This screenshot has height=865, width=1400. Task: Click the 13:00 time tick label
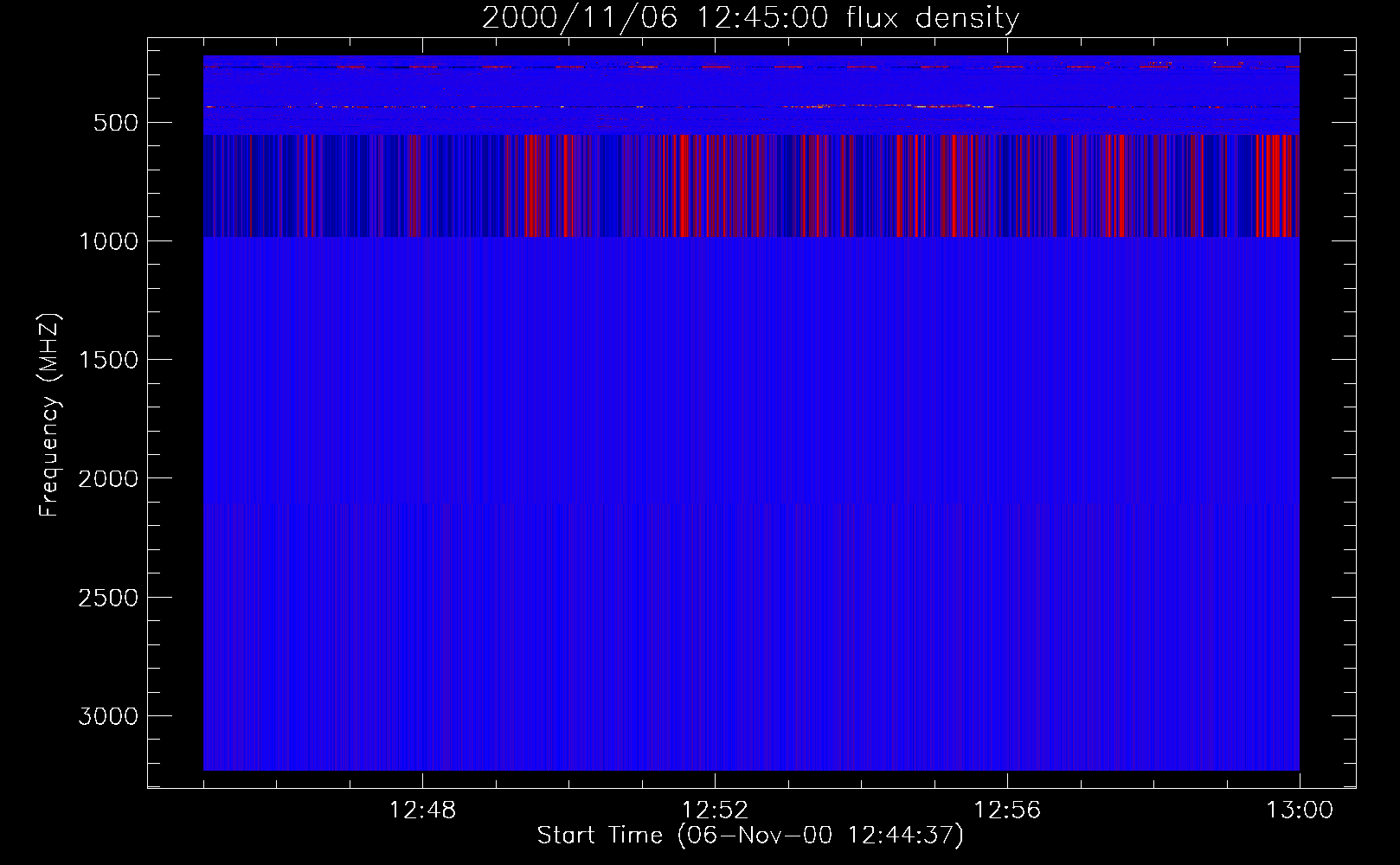1300,811
